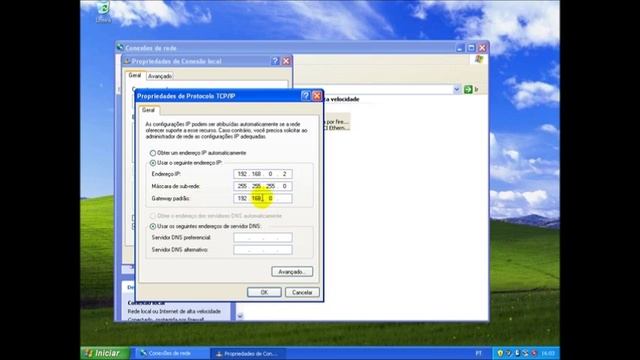The height and width of the screenshot is (360, 640).
Task: Click the Servidor DNS preferencial field
Action: (x=263, y=238)
